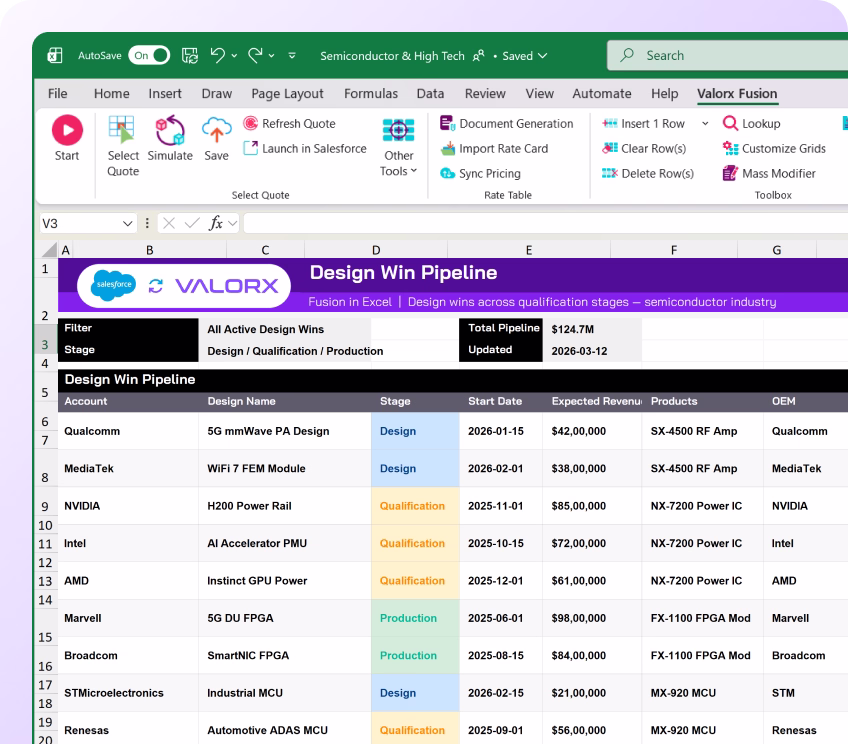Click the formula bar cancel X
This screenshot has width=848, height=744.
tap(169, 223)
